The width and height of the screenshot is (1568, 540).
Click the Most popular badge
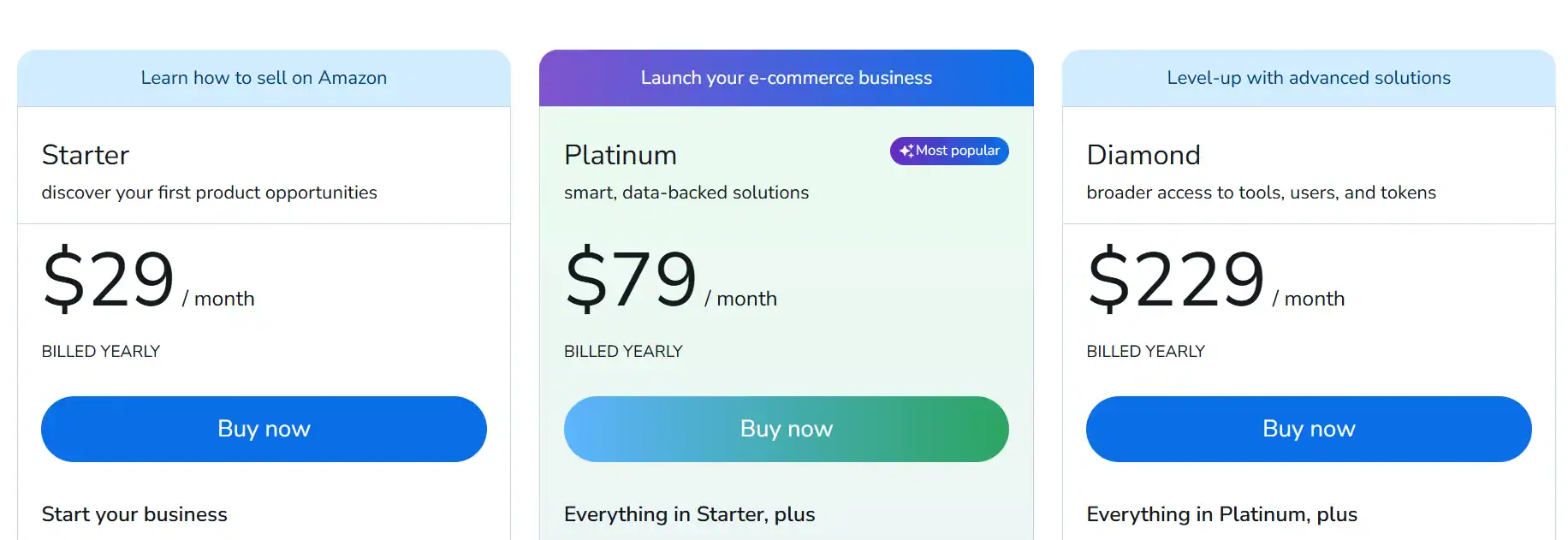point(949,151)
